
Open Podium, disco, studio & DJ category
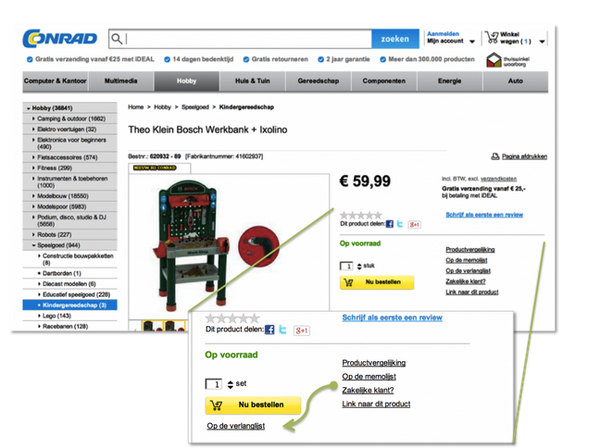click(71, 220)
